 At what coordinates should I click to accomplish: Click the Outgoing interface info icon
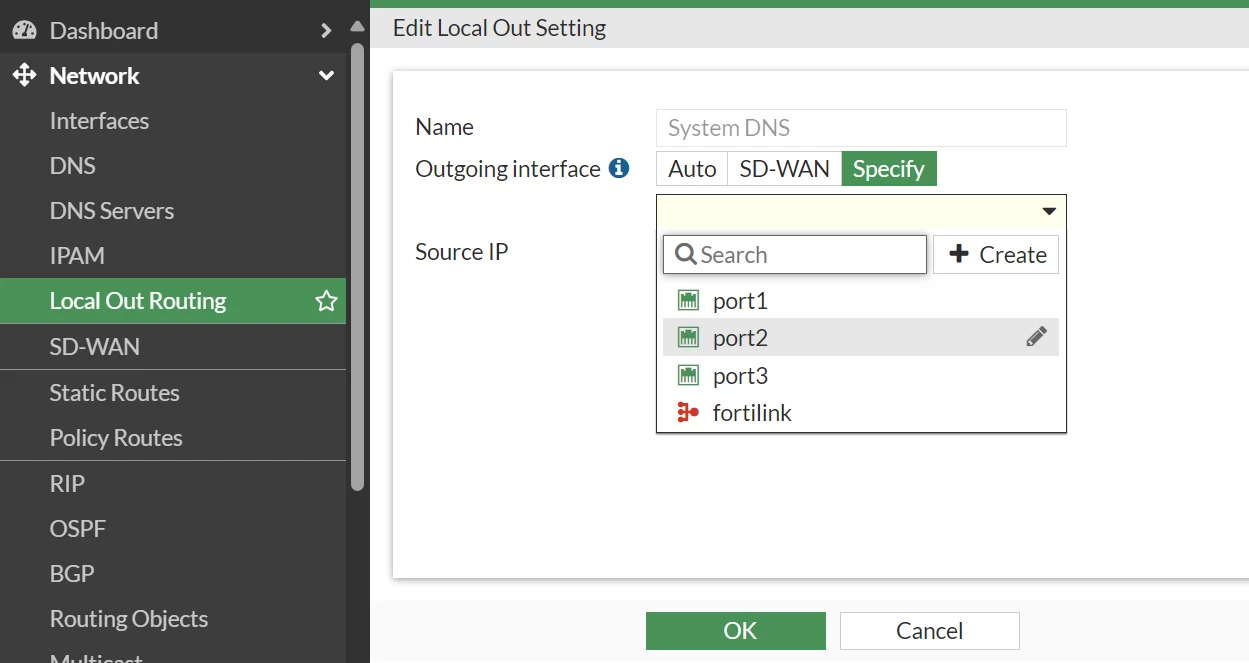(x=619, y=168)
